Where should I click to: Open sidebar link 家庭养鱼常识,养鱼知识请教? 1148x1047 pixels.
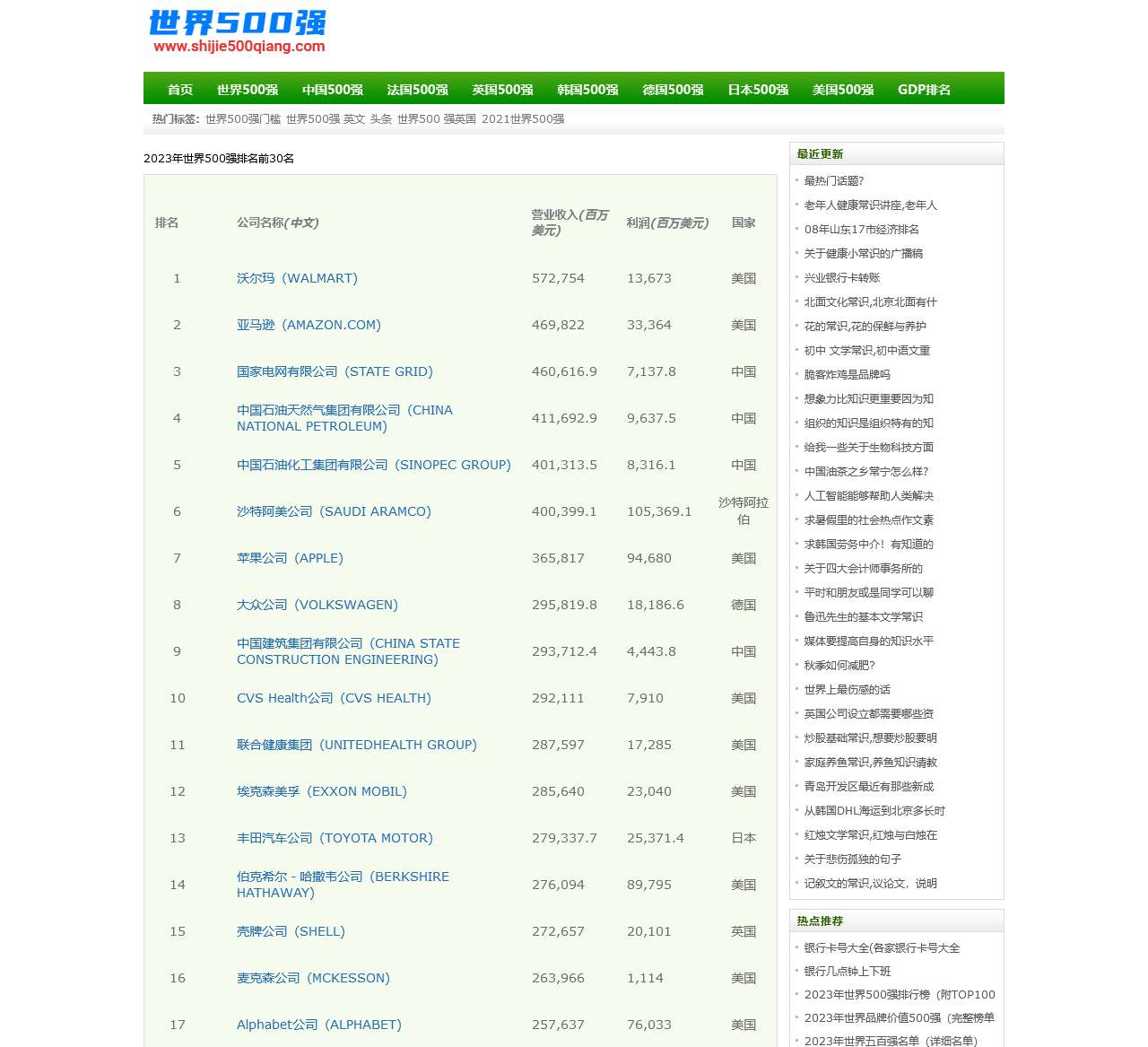point(871,762)
